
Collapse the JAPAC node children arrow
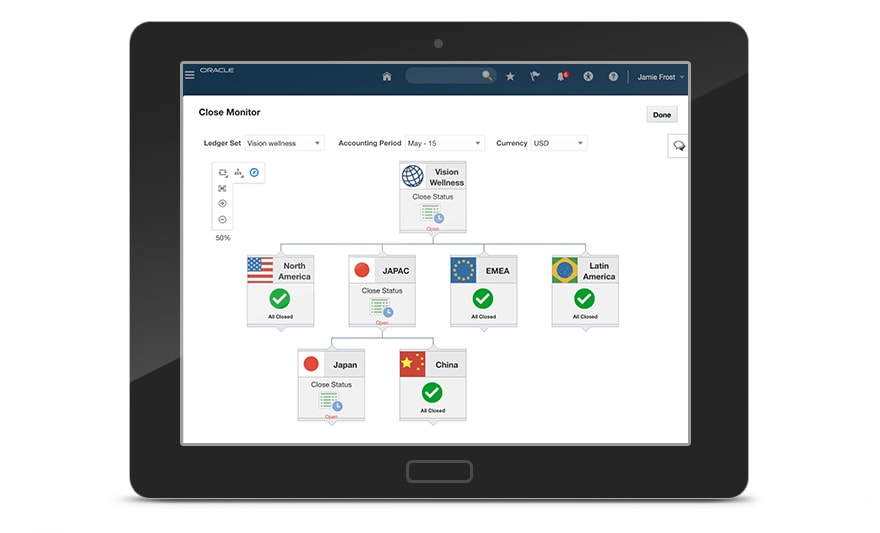pos(382,330)
